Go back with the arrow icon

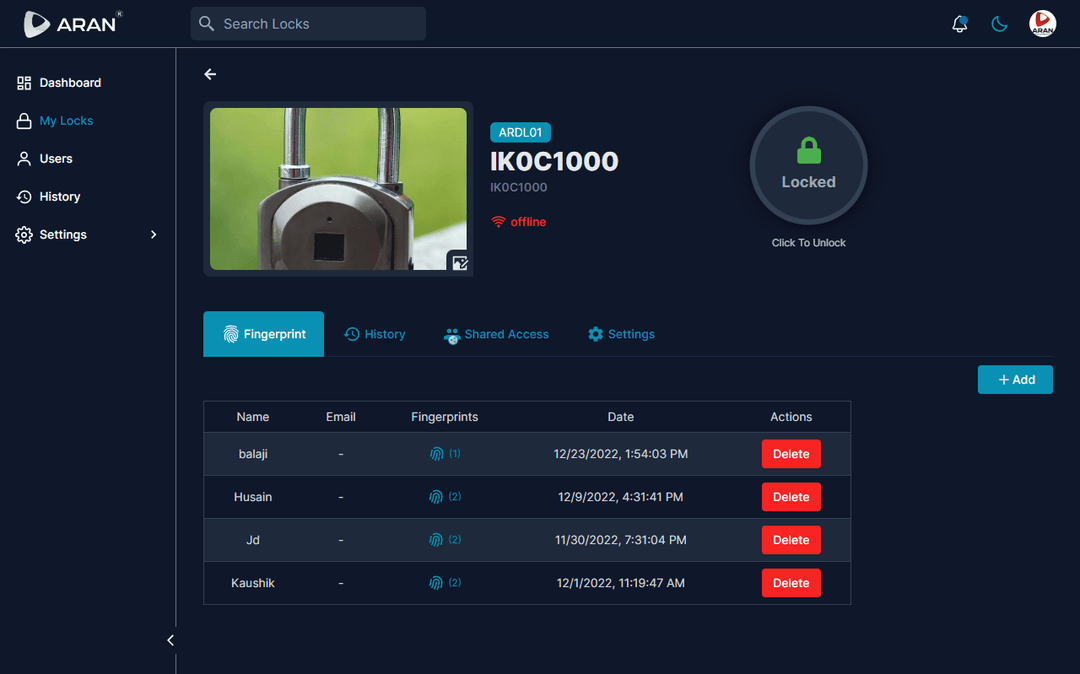tap(210, 74)
